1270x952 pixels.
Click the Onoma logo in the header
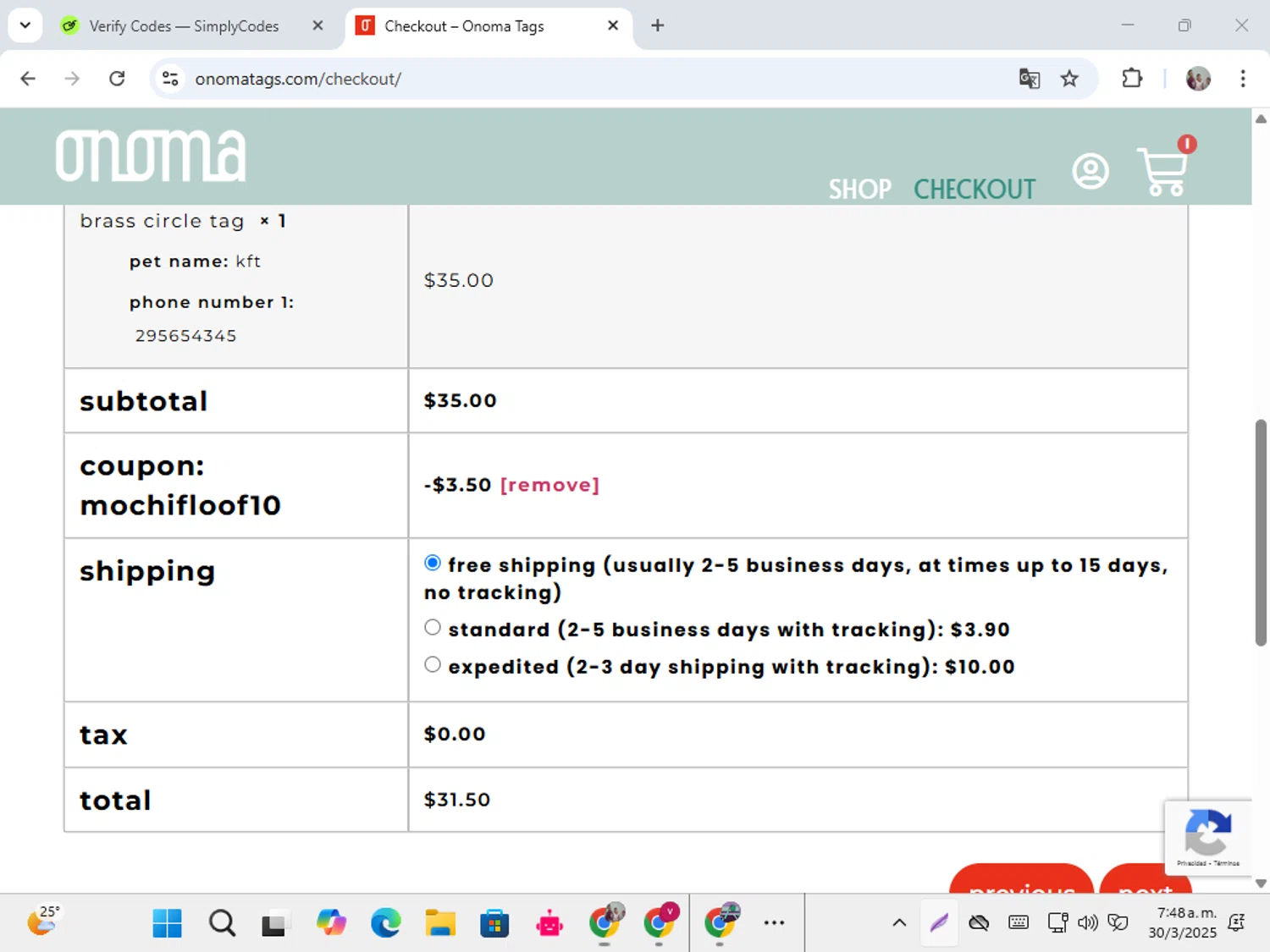point(151,156)
